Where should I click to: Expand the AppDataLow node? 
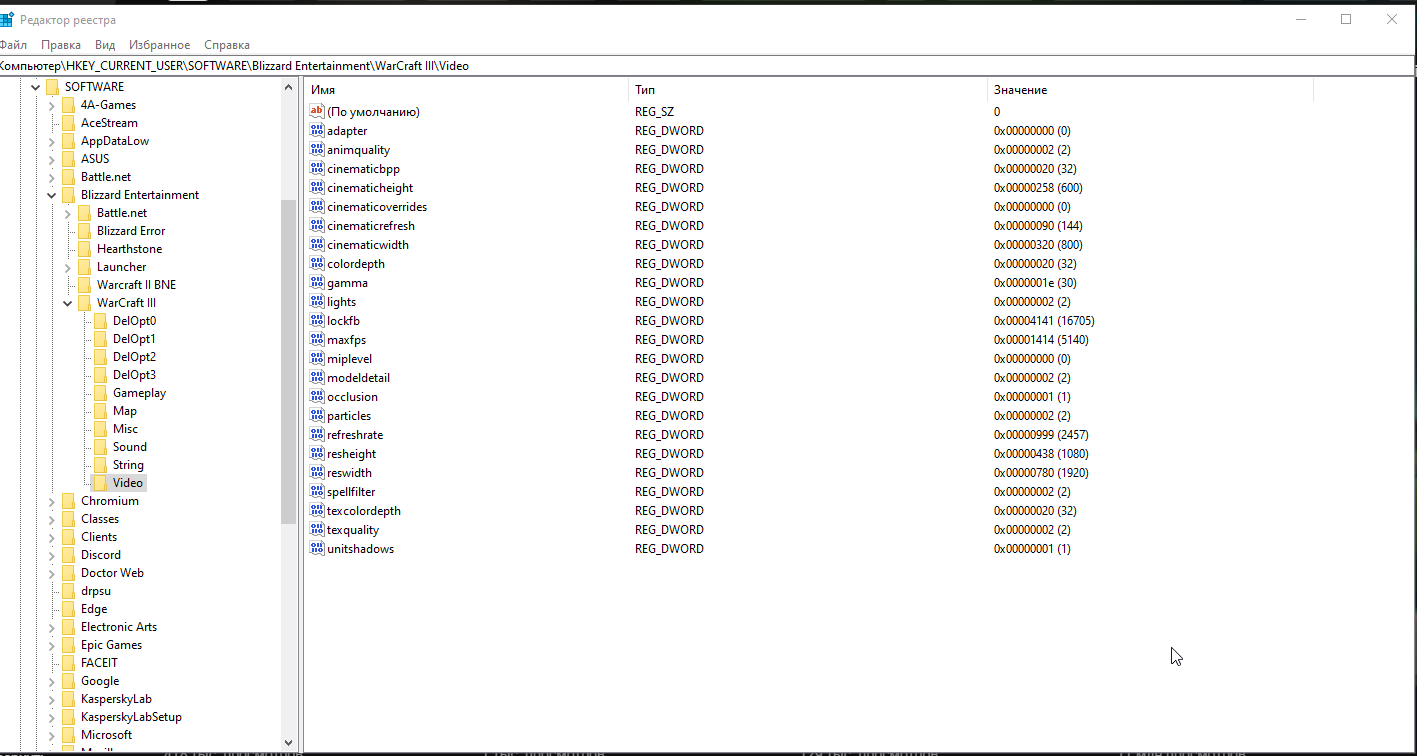click(52, 141)
